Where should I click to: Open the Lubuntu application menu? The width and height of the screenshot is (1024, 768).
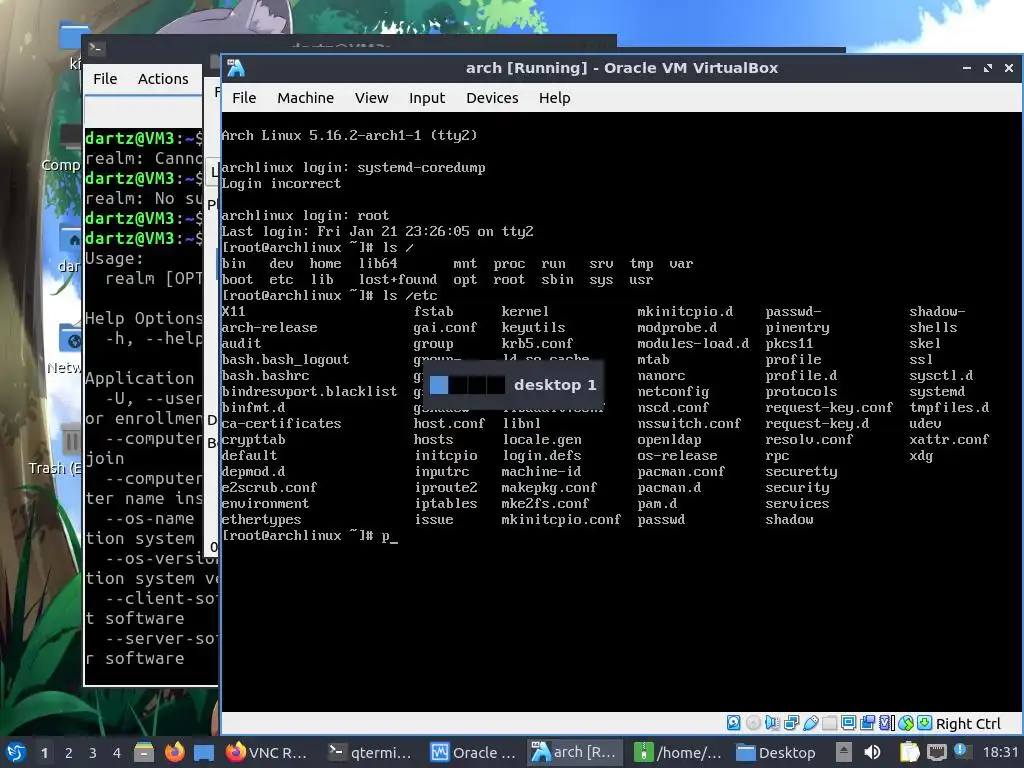point(16,752)
